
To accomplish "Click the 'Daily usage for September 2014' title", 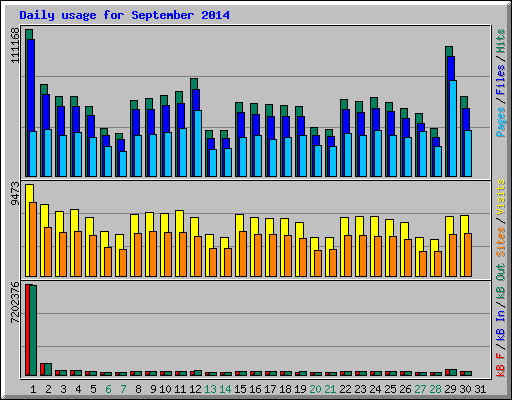I will (124, 15).
